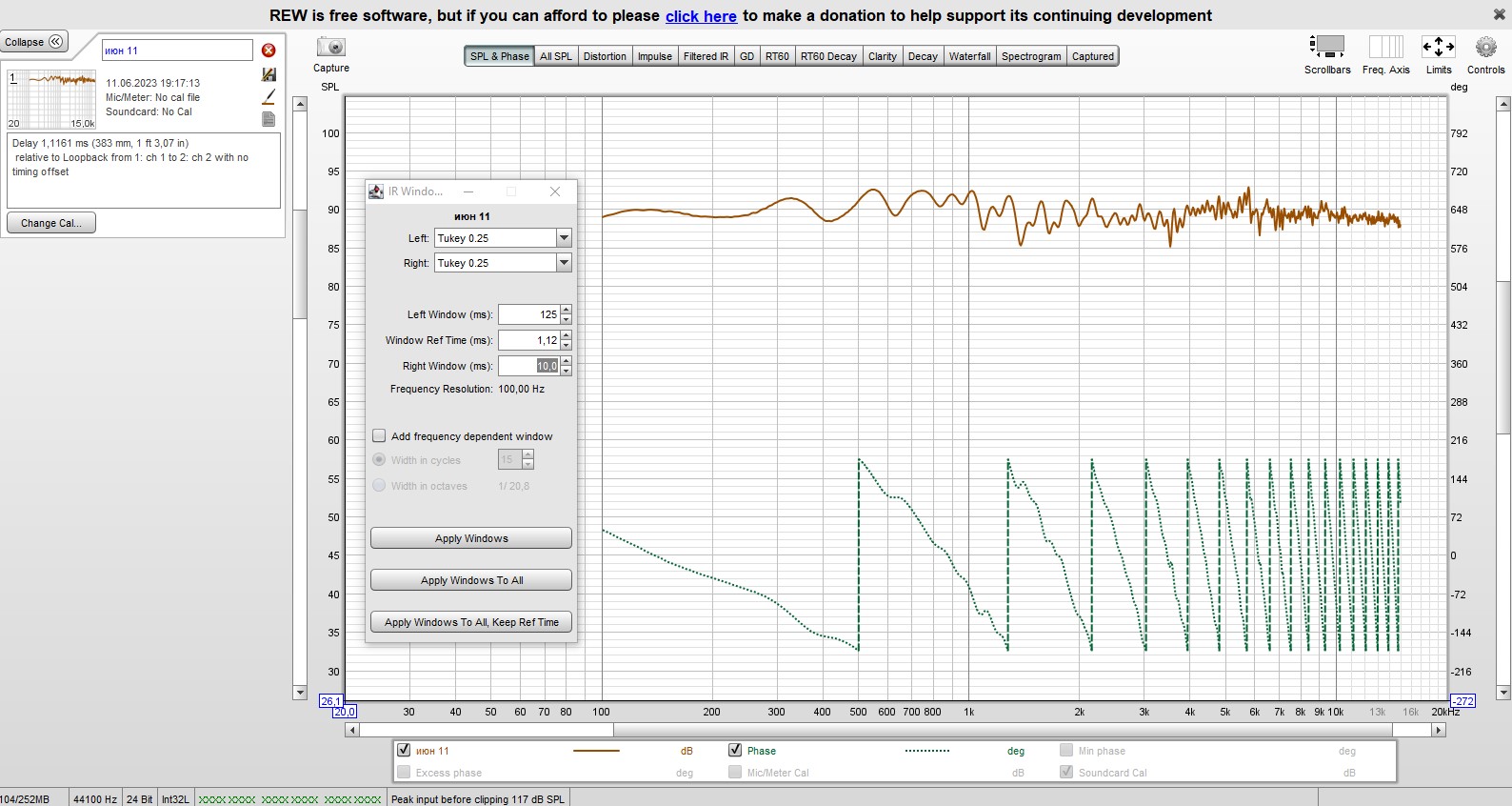Open the GD tab
Viewport: 1512px width, 806px height.
[x=747, y=56]
